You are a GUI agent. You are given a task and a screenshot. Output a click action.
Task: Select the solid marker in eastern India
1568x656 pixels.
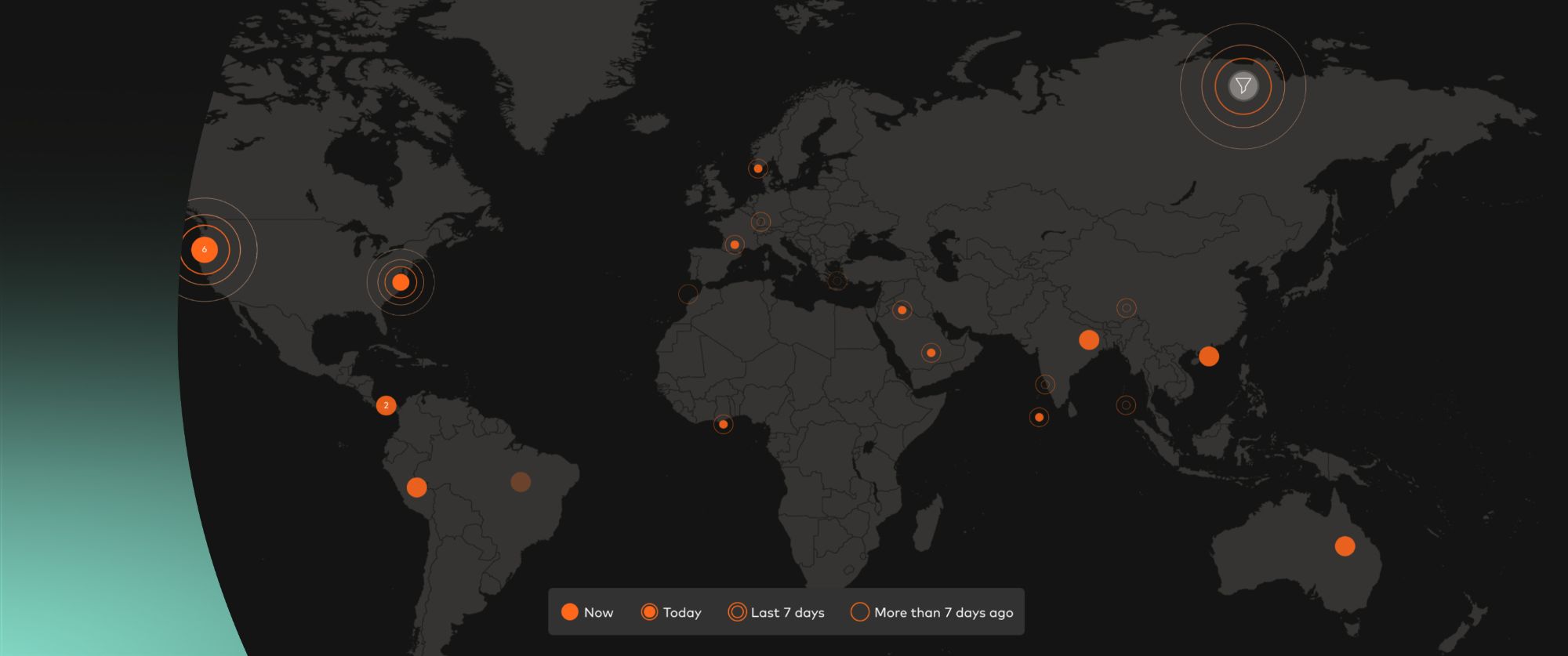tap(1088, 340)
